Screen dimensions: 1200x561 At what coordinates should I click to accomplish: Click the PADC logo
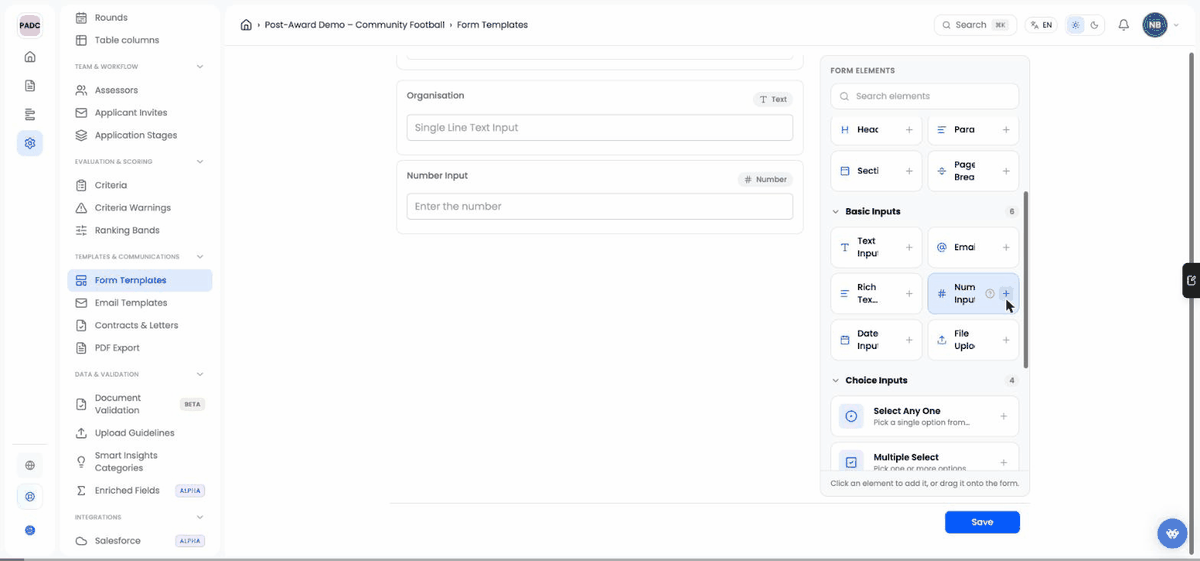click(x=30, y=25)
